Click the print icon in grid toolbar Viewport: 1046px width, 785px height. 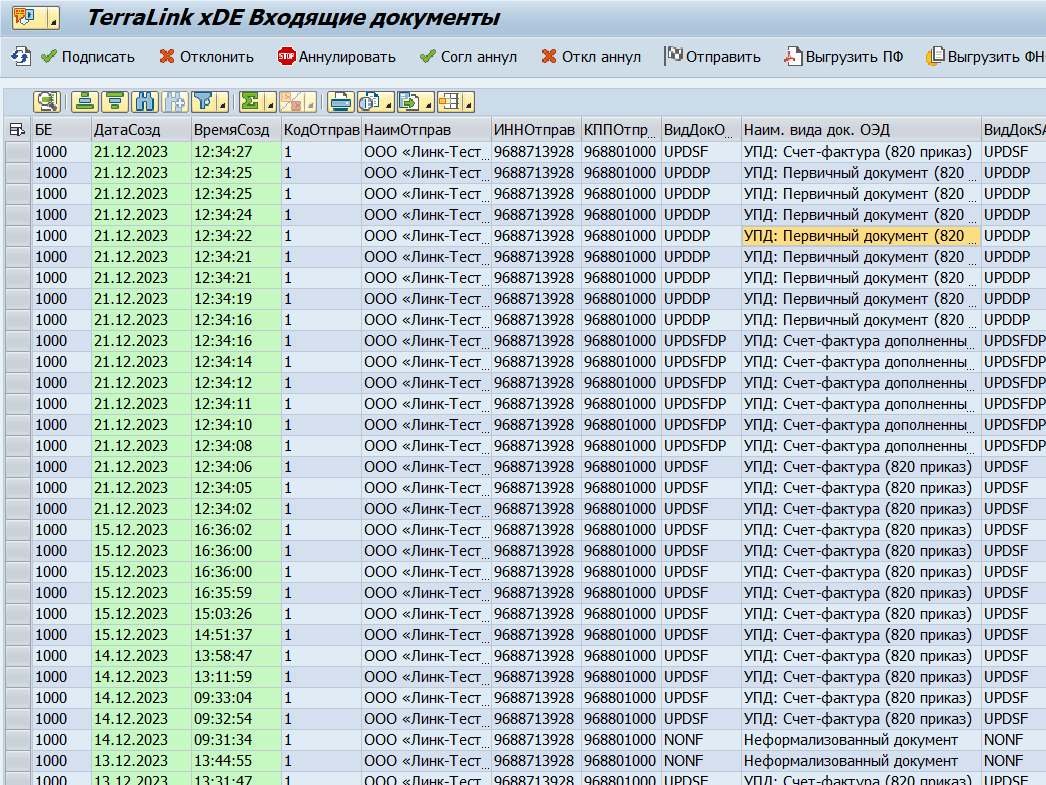click(x=341, y=101)
